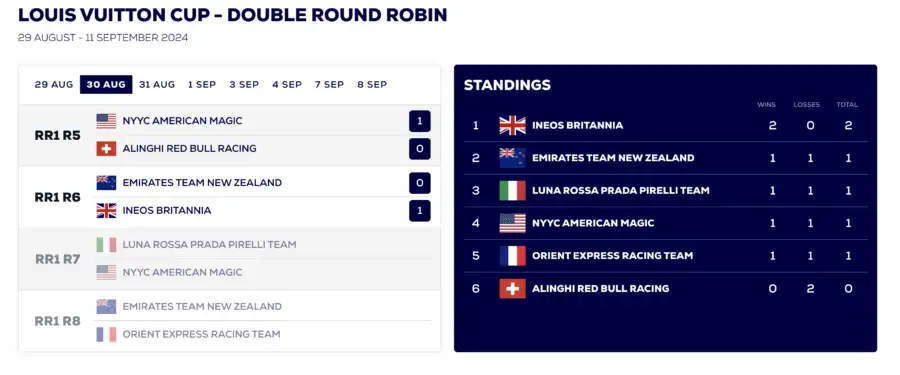Screen dimensions: 900x375
Task: Open the 1 SEP schedule tab
Action: click(202, 84)
